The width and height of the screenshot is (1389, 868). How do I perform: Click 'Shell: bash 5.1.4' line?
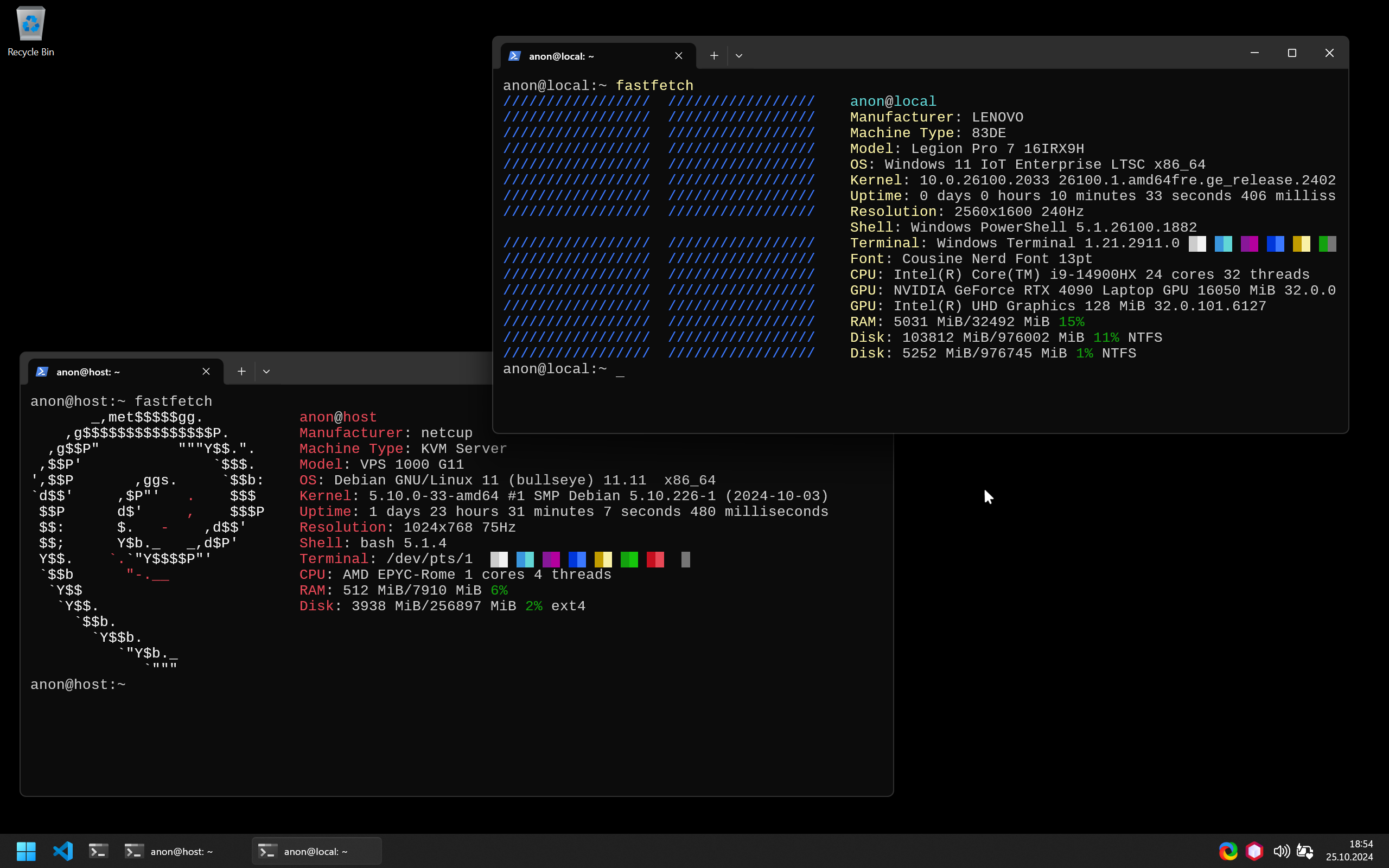pyautogui.click(x=373, y=543)
